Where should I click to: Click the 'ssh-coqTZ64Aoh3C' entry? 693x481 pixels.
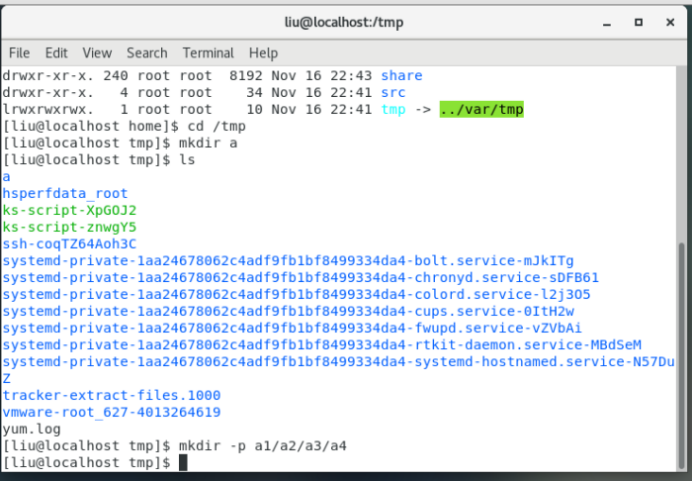tap(69, 244)
